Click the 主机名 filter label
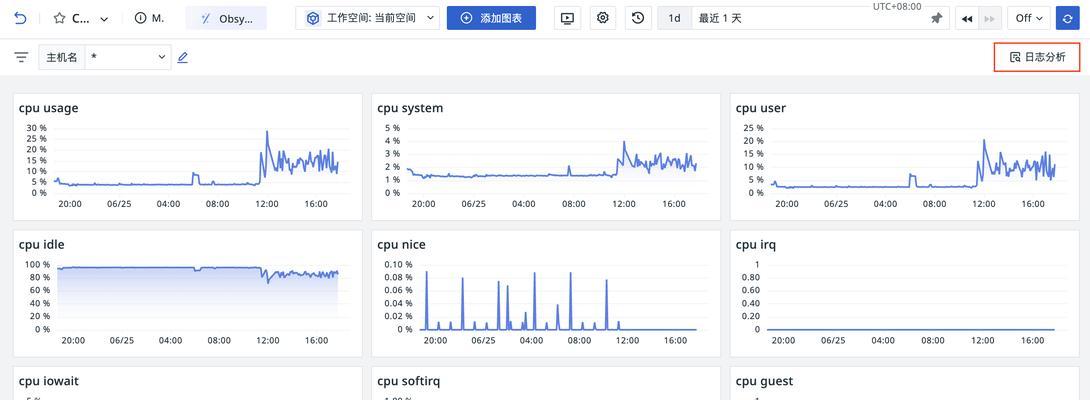 (62, 57)
